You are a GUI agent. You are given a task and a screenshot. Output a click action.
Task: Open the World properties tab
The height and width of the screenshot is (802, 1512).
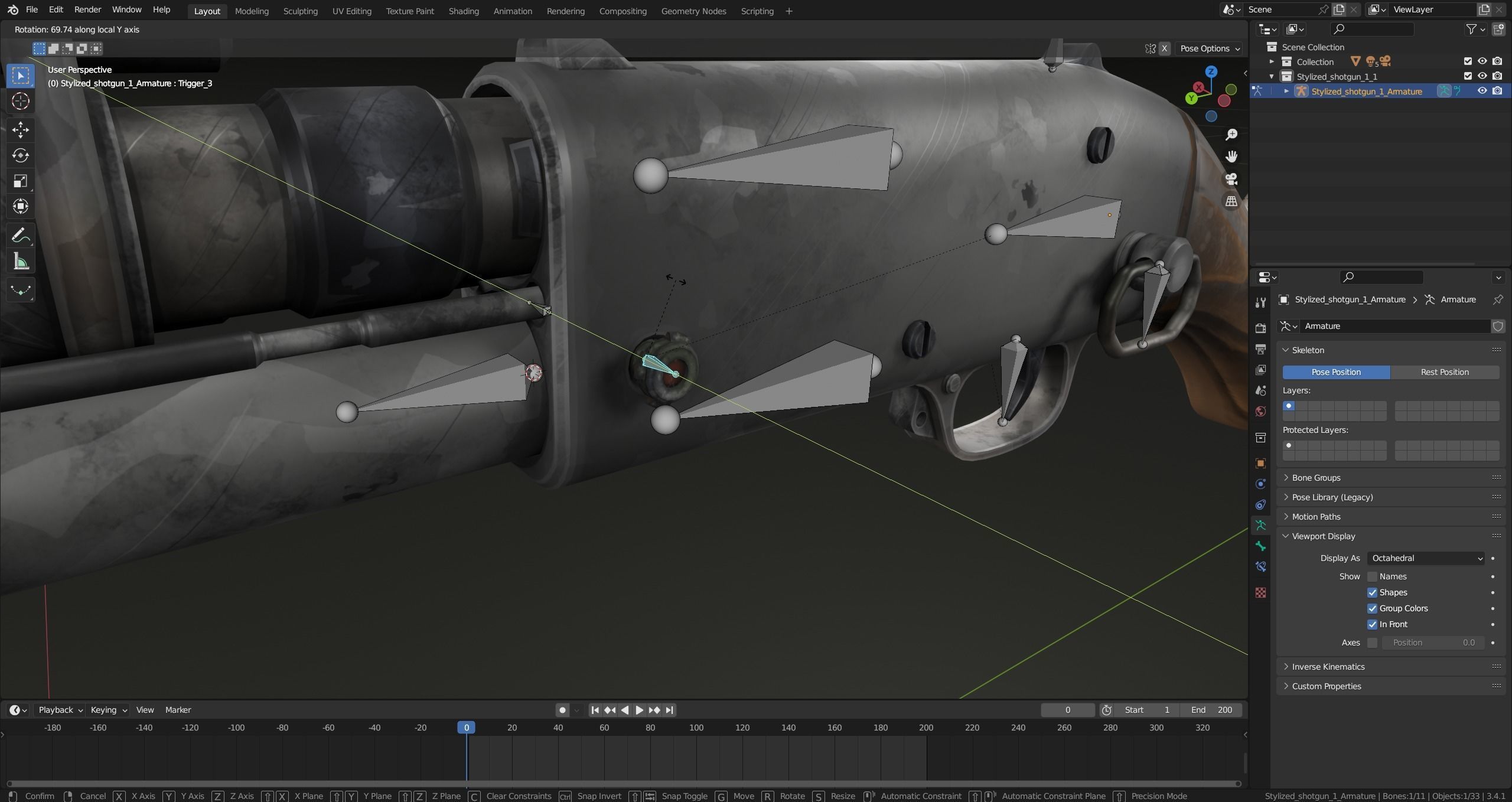(x=1260, y=411)
